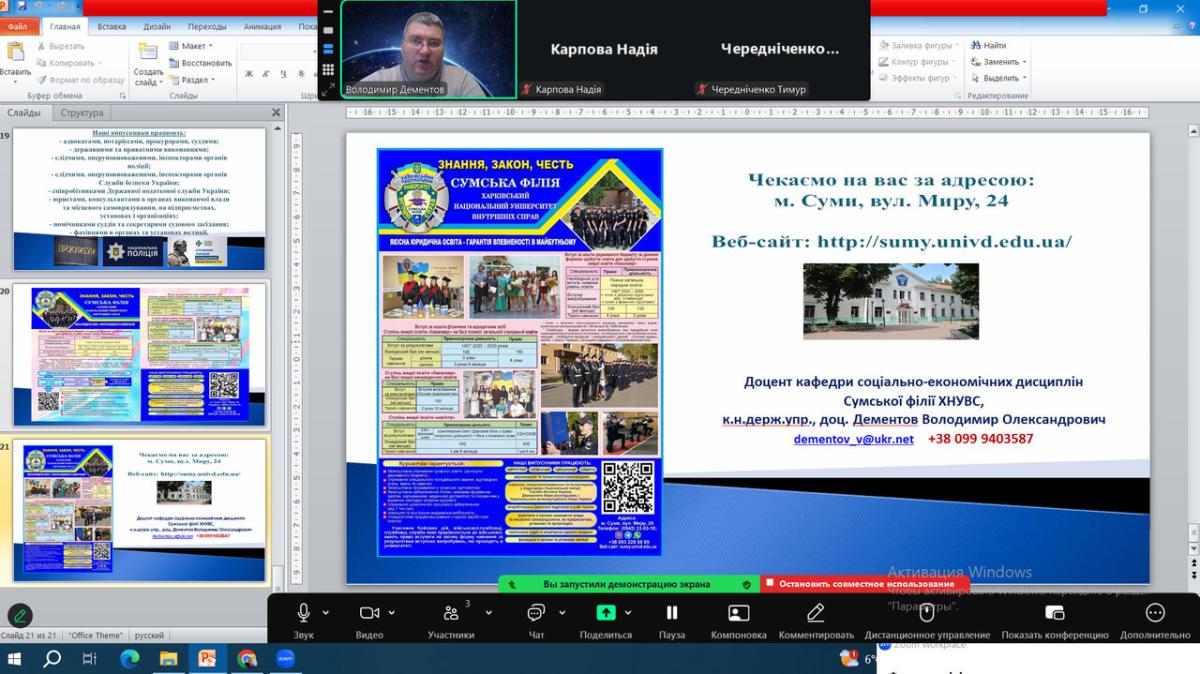Open the dementov_v@ukr.net email link
1200x674 pixels.
[x=853, y=439]
